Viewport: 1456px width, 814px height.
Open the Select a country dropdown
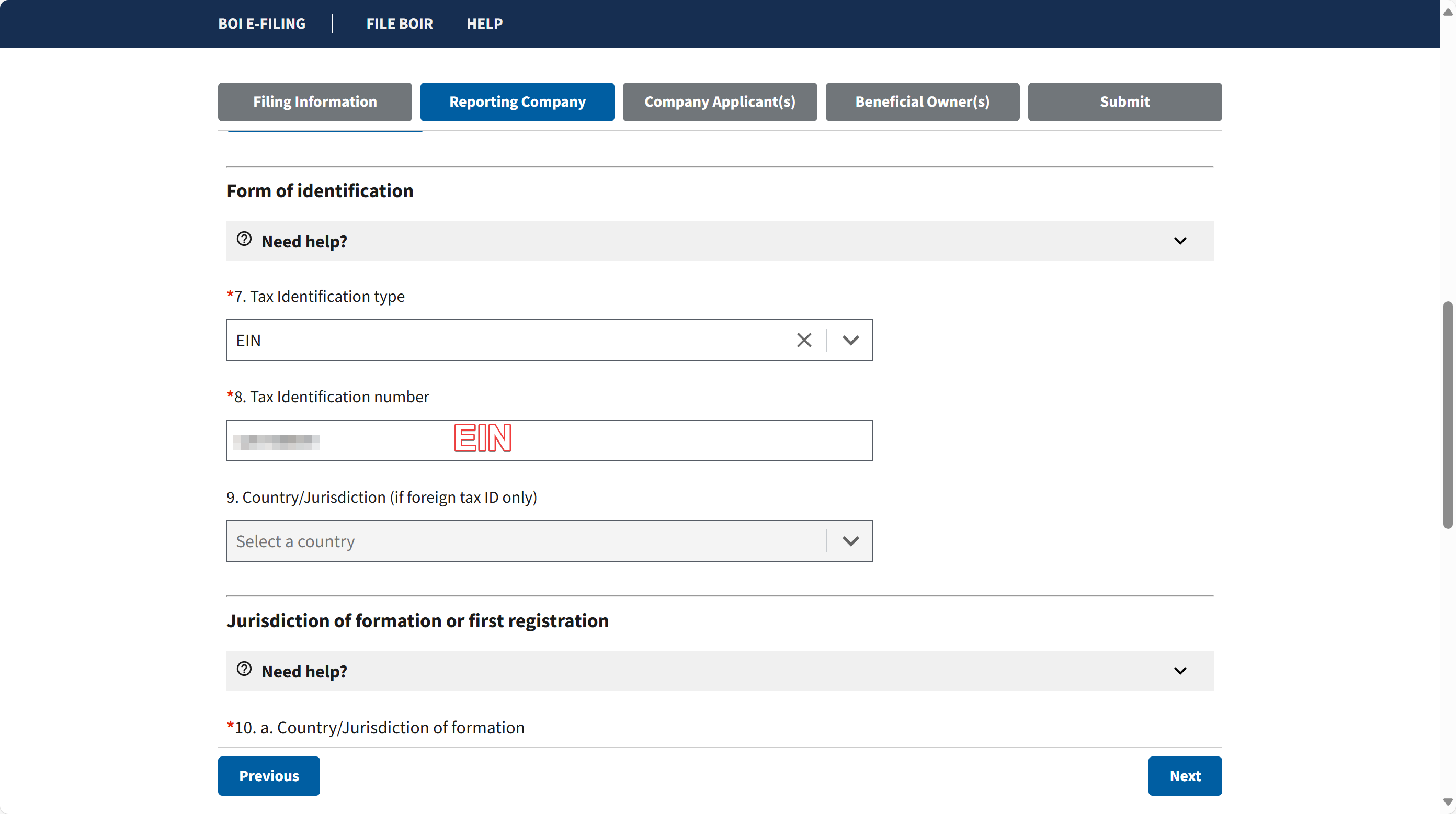click(549, 541)
